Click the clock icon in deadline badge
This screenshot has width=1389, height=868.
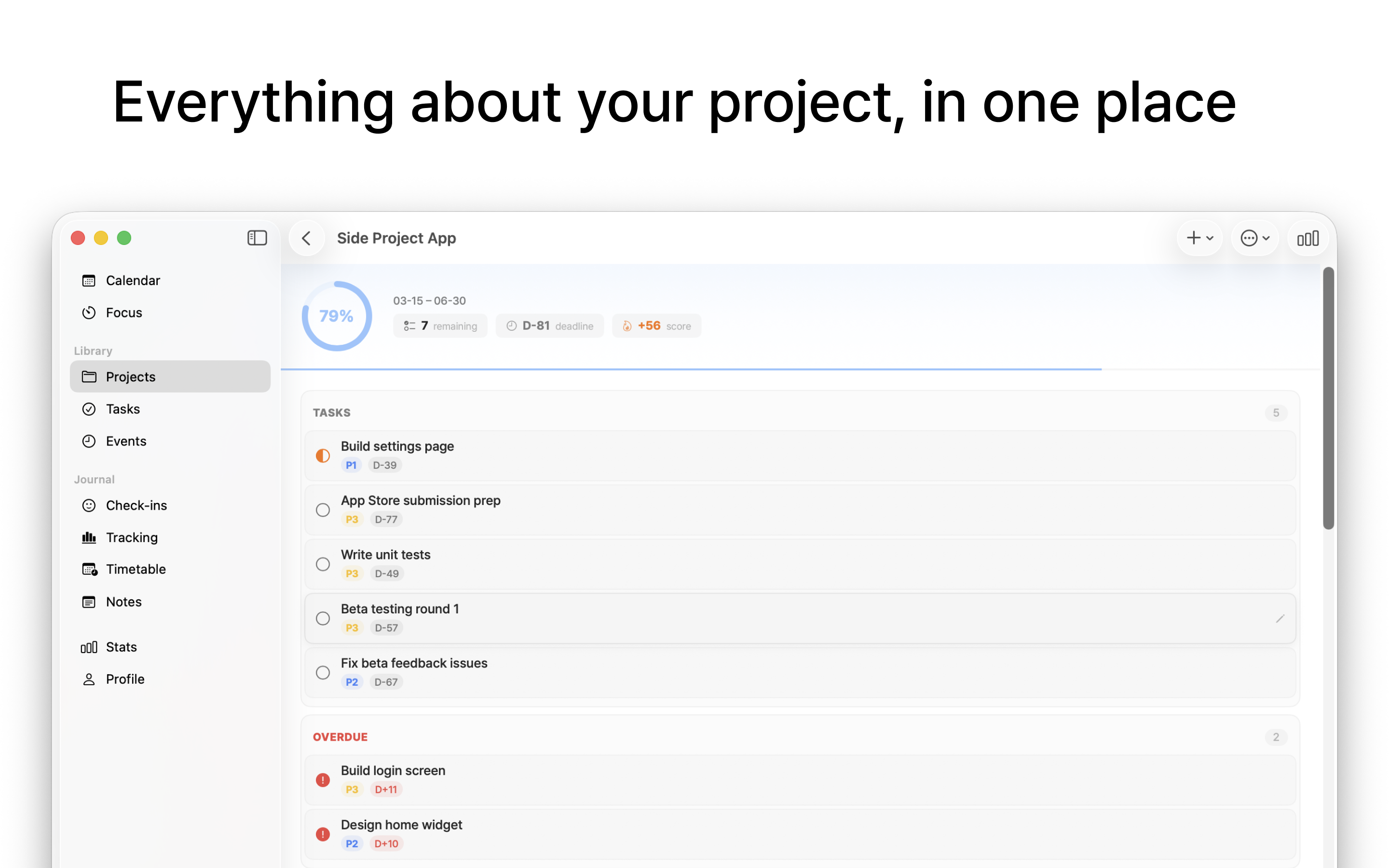pos(511,326)
